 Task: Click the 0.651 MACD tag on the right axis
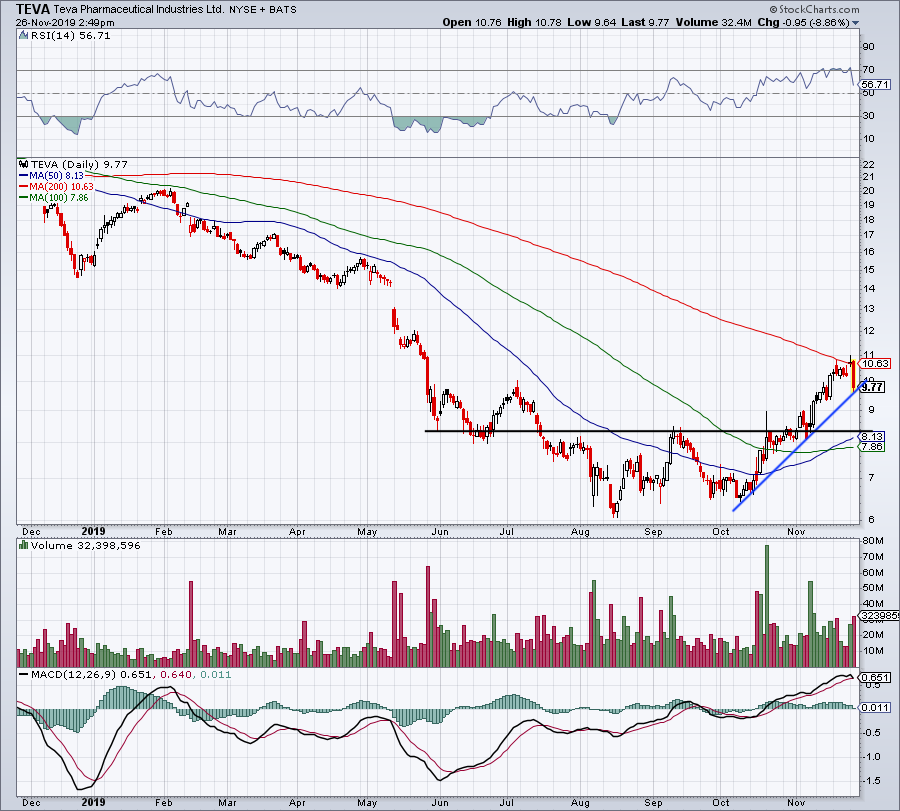tap(875, 677)
